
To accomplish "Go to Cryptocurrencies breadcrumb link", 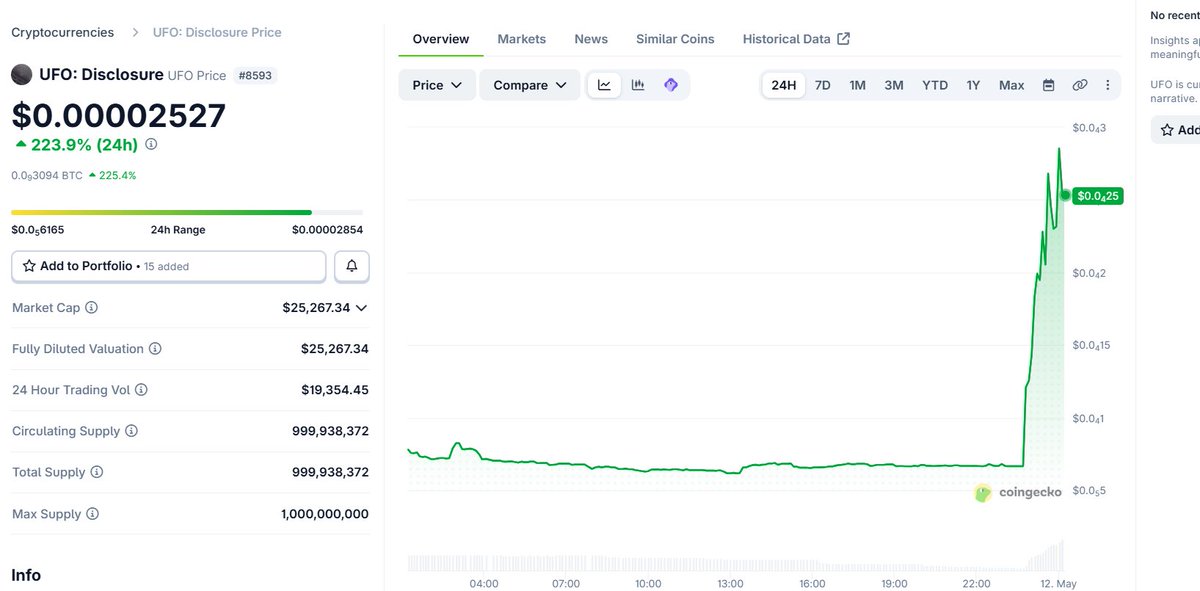I will [63, 32].
